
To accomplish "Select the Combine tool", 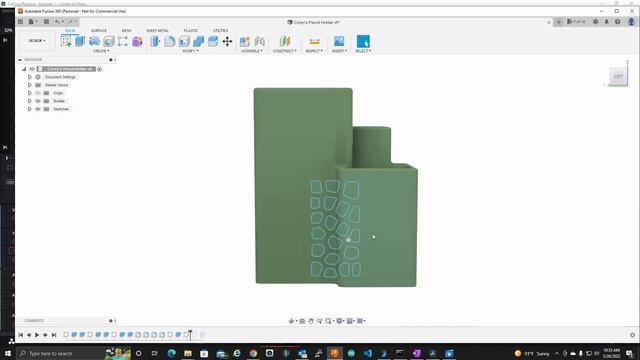I will click(199, 41).
